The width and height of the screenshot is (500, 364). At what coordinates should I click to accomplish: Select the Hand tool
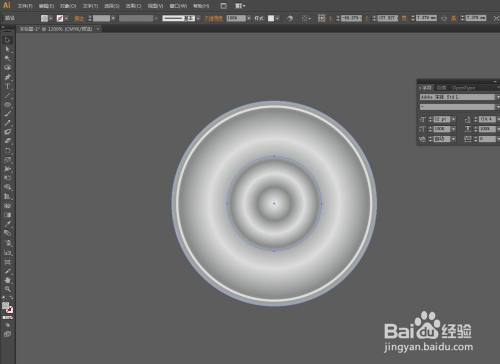7,280
